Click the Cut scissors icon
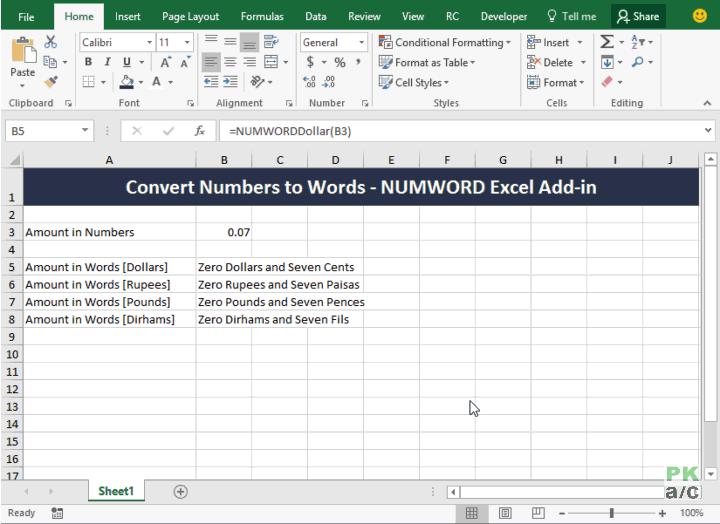Screen dimensions: 720x524 coord(51,42)
